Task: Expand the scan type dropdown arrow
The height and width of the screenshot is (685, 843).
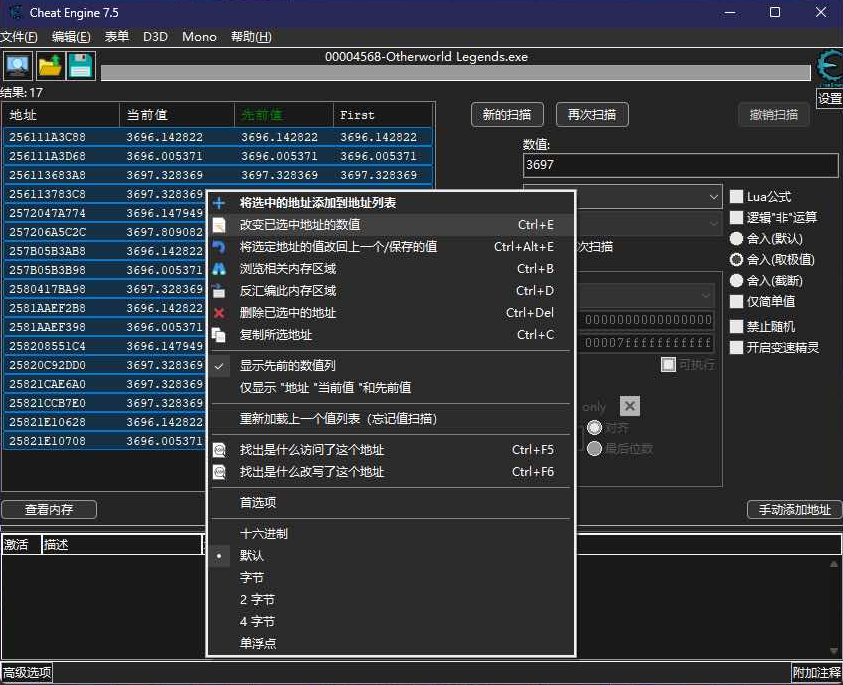Action: (713, 197)
